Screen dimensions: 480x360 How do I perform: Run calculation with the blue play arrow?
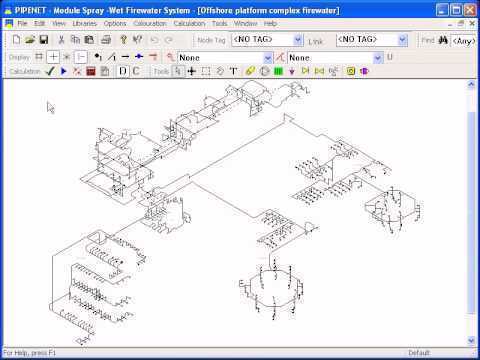[x=64, y=71]
